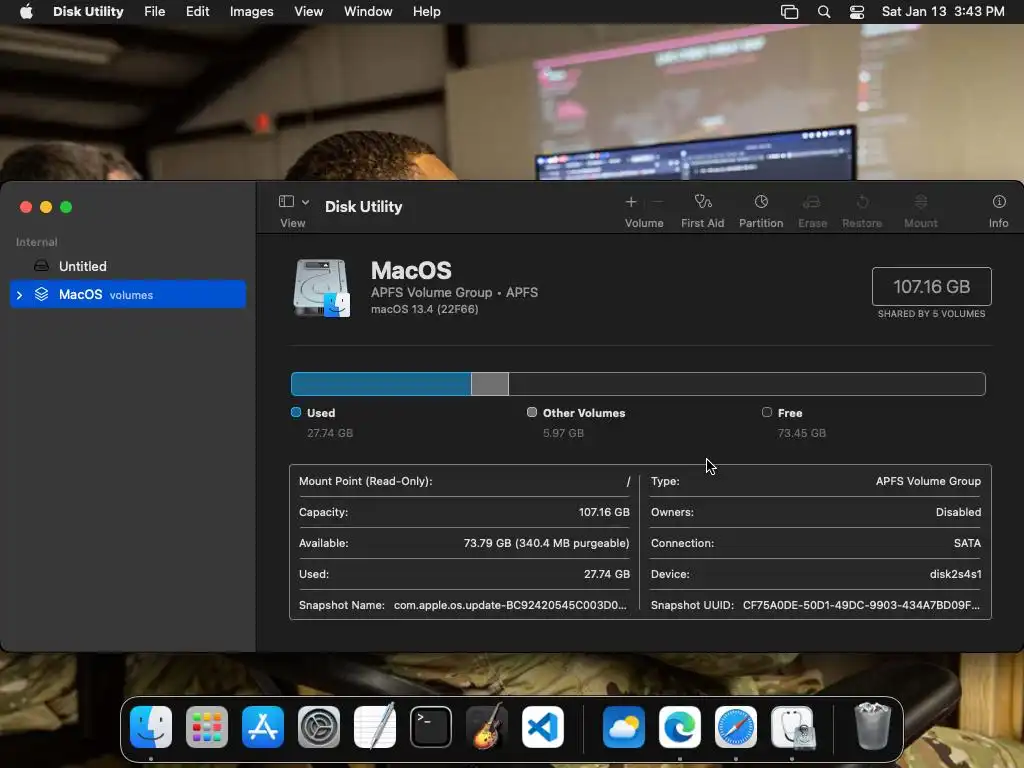The image size is (1024, 768).
Task: Click the date and time in the menu bar
Action: 943,12
